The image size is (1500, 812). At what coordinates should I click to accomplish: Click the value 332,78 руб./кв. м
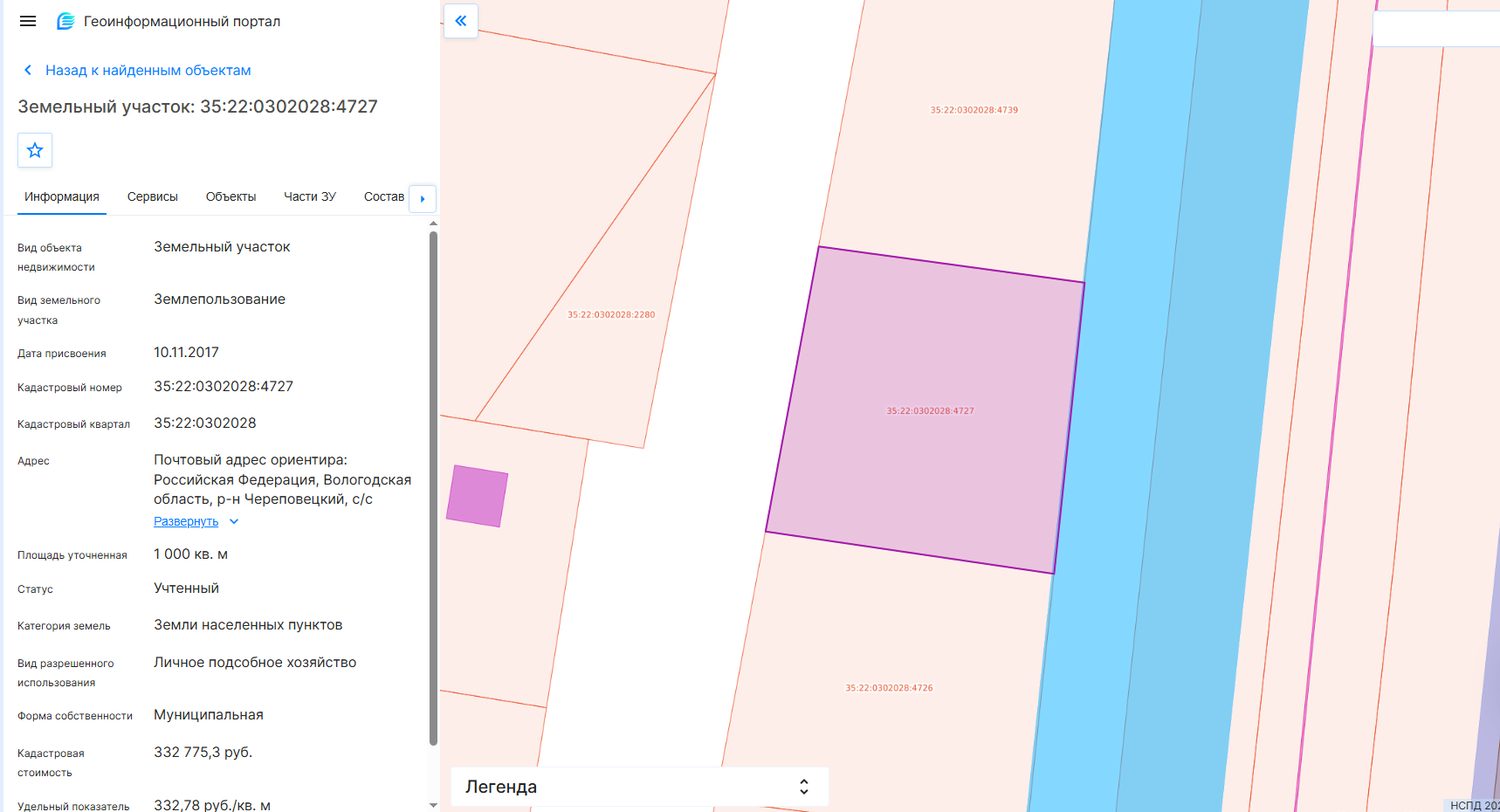212,805
